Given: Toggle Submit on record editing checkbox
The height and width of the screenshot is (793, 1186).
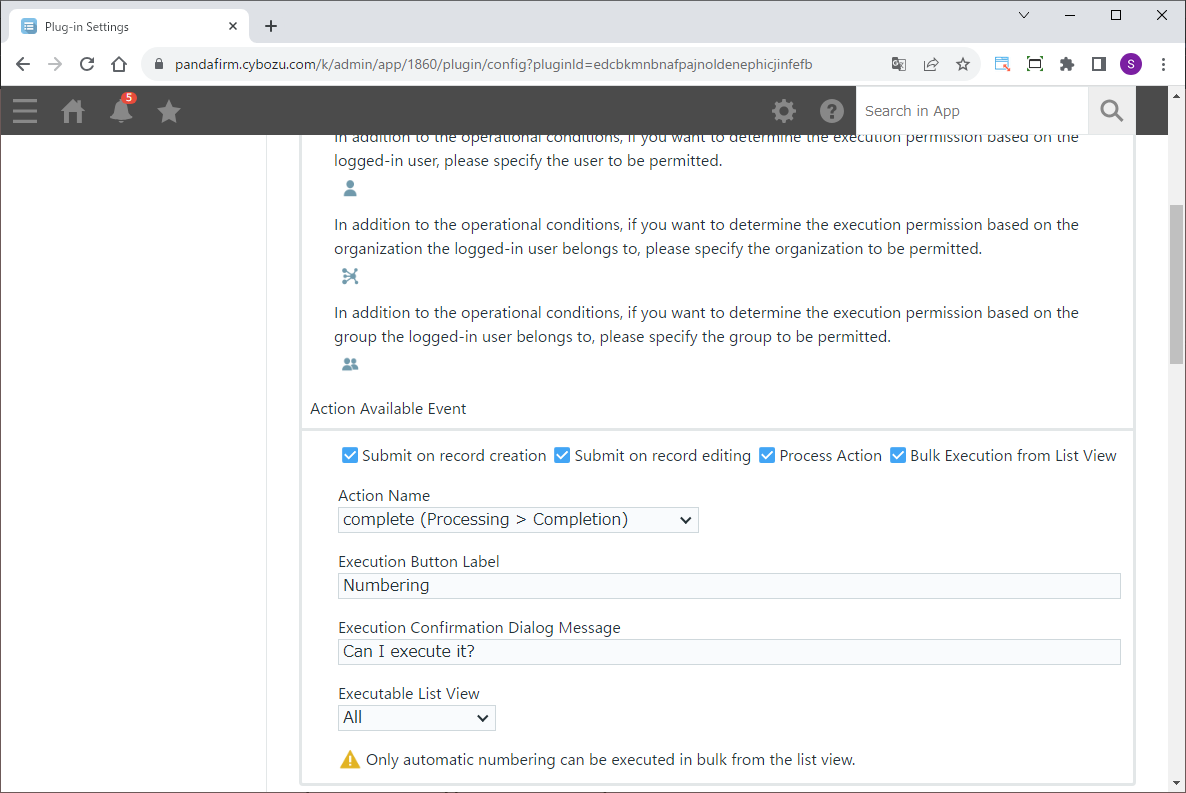Looking at the screenshot, I should click(x=562, y=455).
